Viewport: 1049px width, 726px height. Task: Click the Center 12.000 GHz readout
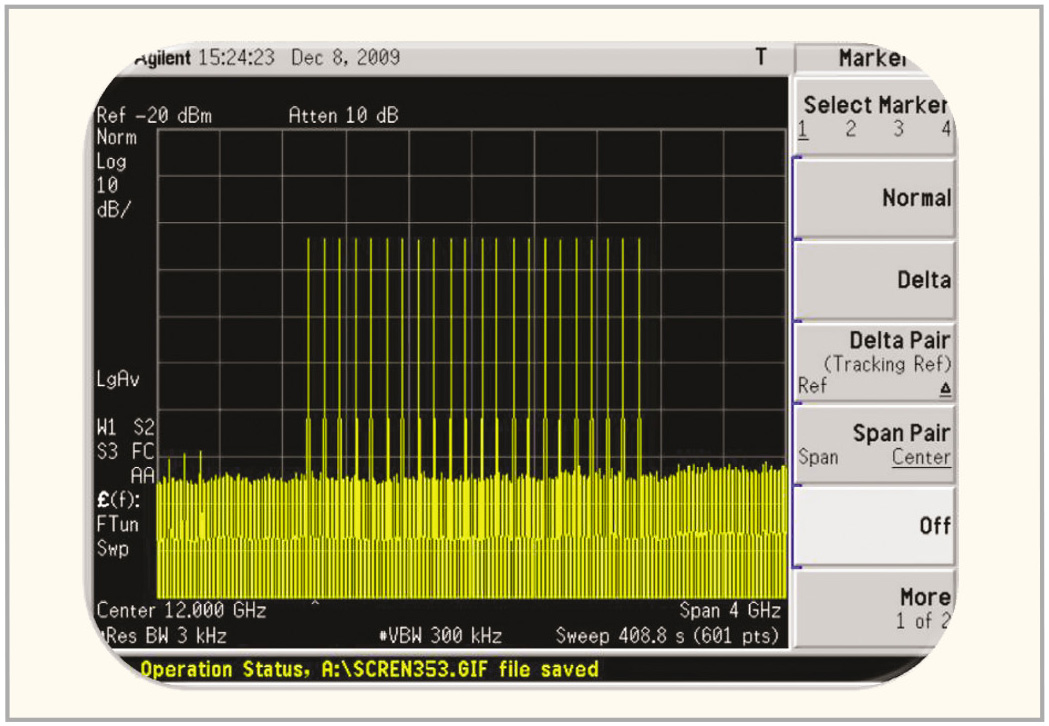click(181, 610)
